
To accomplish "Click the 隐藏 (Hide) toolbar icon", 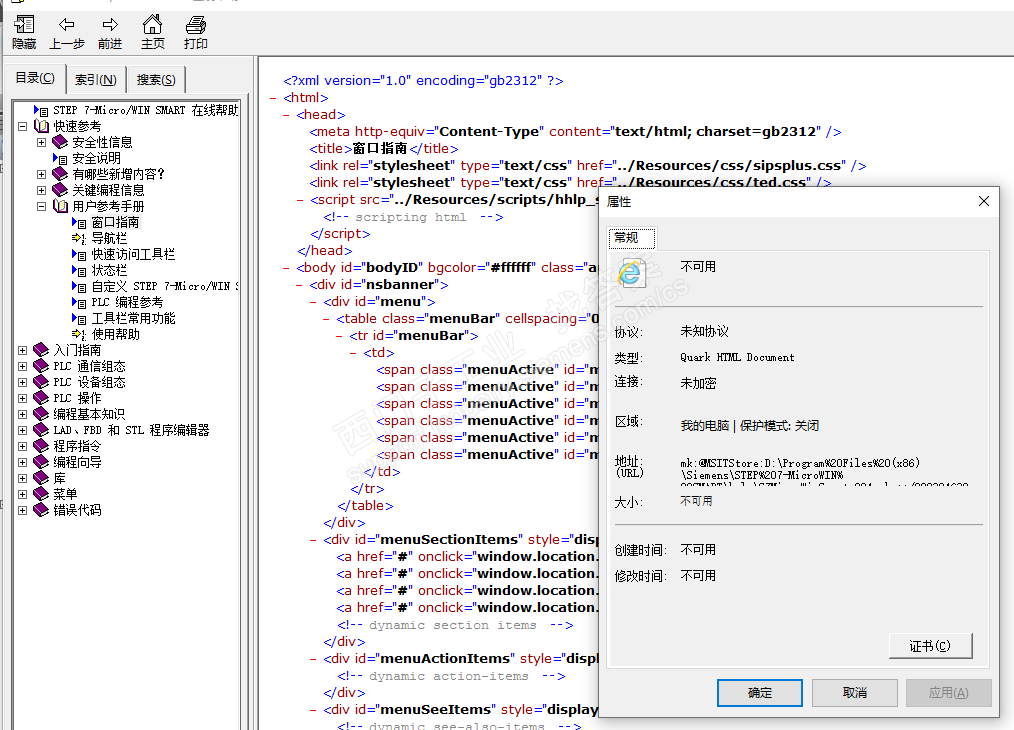I will click(24, 25).
